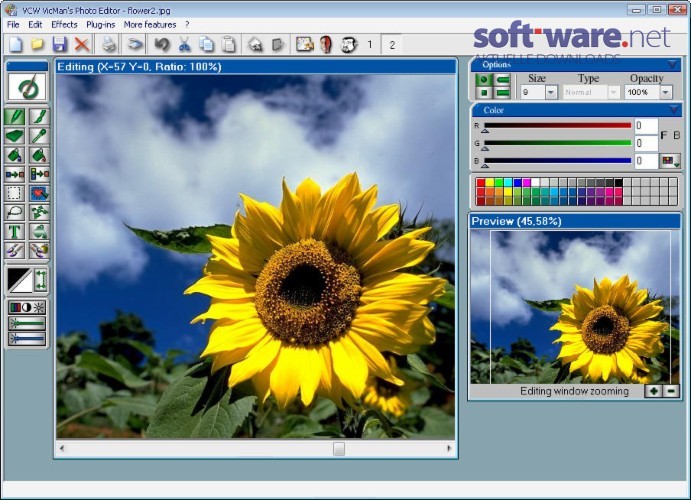Viewport: 691px width, 500px height.
Task: Click the horizontal scrollbar thumb under image
Action: click(338, 448)
